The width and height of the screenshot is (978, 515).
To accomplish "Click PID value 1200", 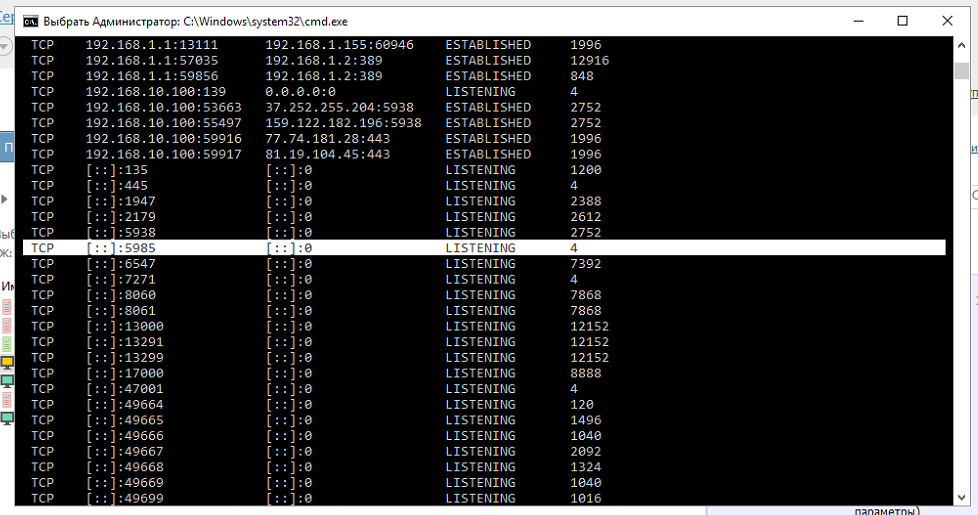I will pos(586,170).
